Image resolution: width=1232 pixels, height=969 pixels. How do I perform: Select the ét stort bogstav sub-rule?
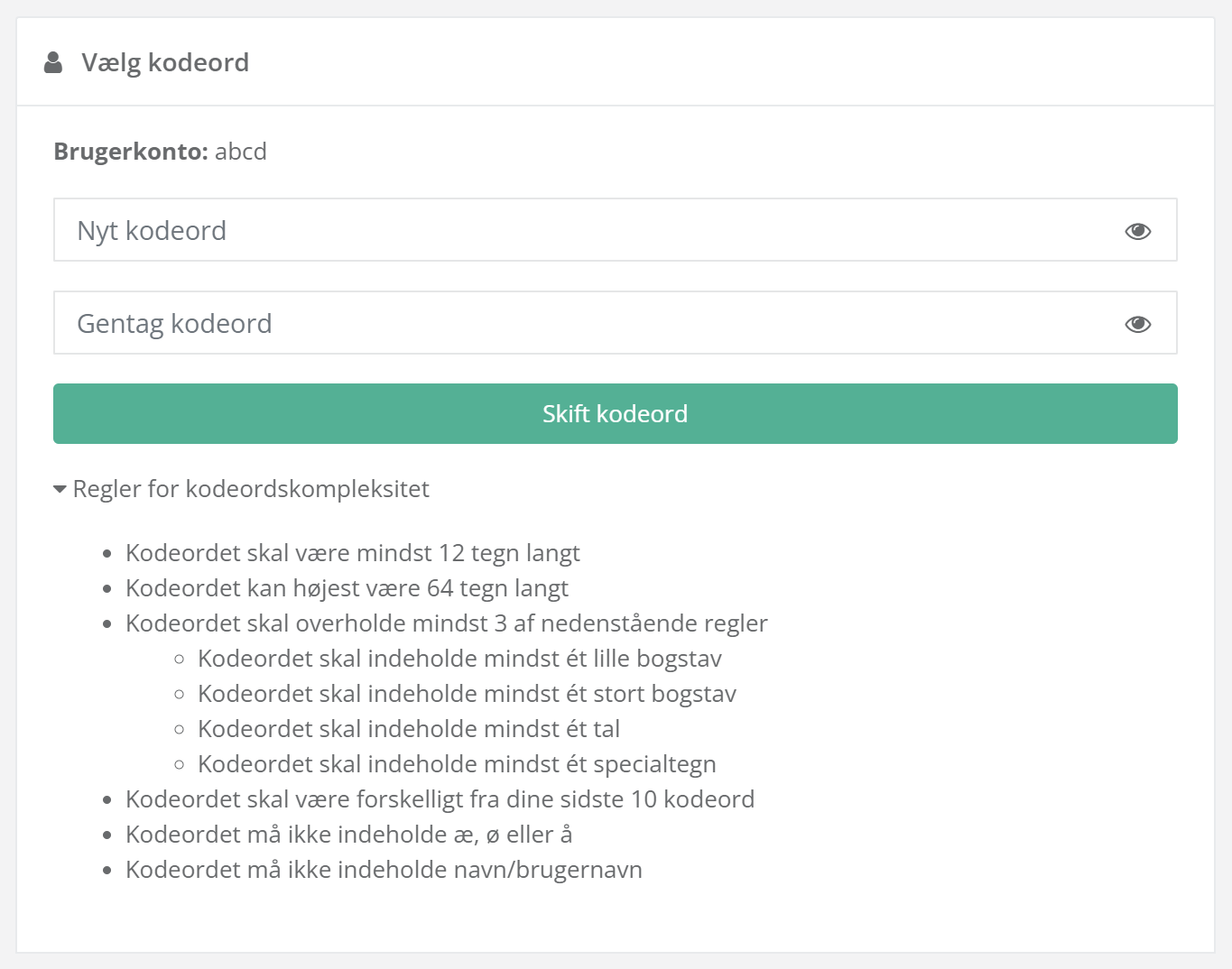(467, 694)
